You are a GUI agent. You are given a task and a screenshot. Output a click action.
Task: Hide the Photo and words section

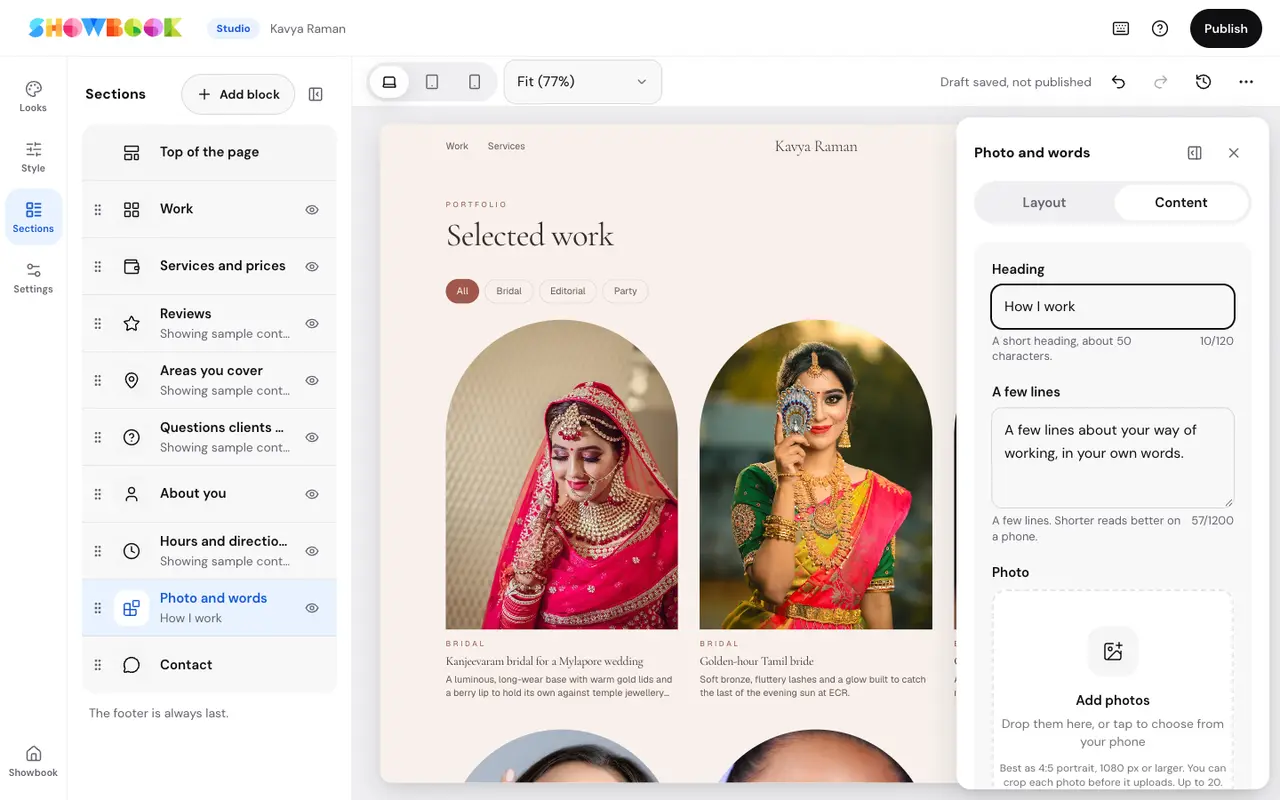[312, 608]
